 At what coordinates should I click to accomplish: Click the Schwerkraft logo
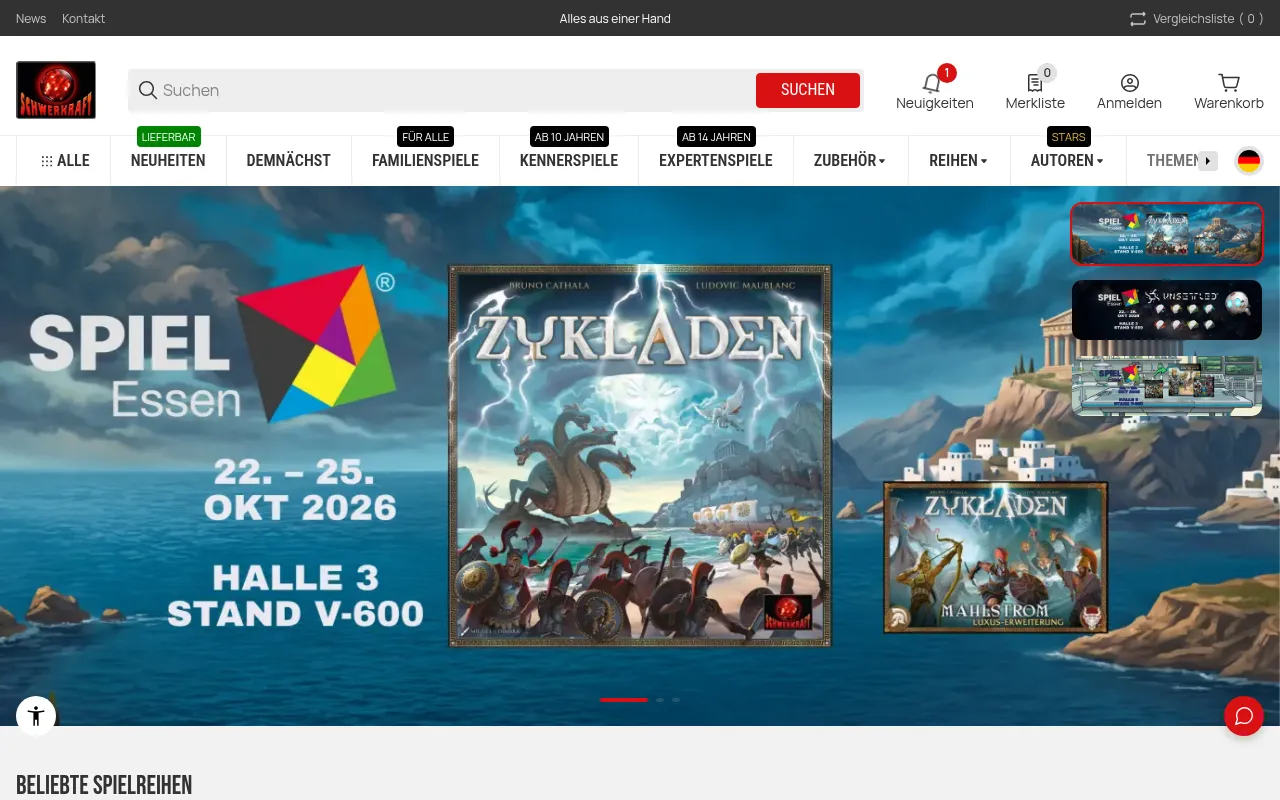[x=56, y=90]
